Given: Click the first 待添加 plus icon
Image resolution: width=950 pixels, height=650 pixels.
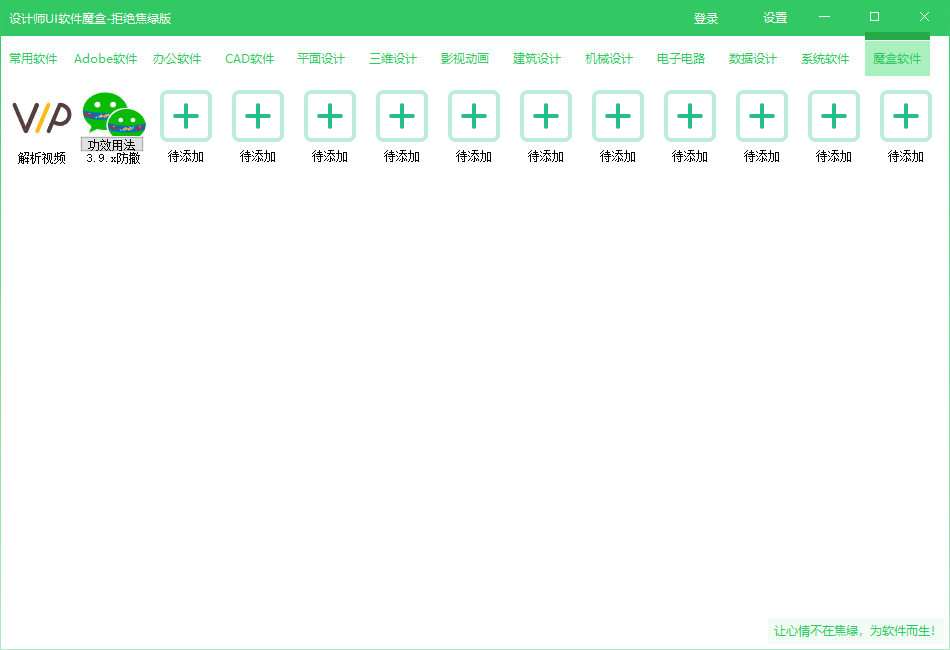Looking at the screenshot, I should click(x=186, y=117).
